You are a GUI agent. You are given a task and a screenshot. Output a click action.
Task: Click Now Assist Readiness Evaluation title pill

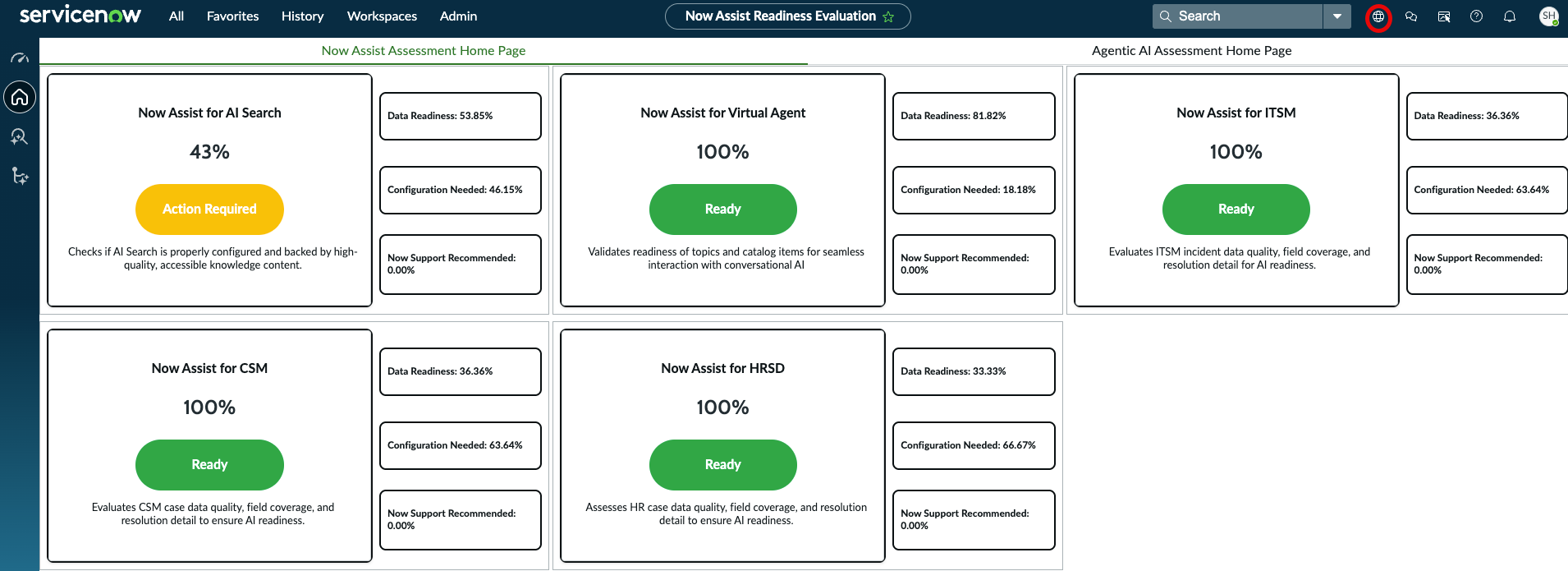tap(787, 16)
